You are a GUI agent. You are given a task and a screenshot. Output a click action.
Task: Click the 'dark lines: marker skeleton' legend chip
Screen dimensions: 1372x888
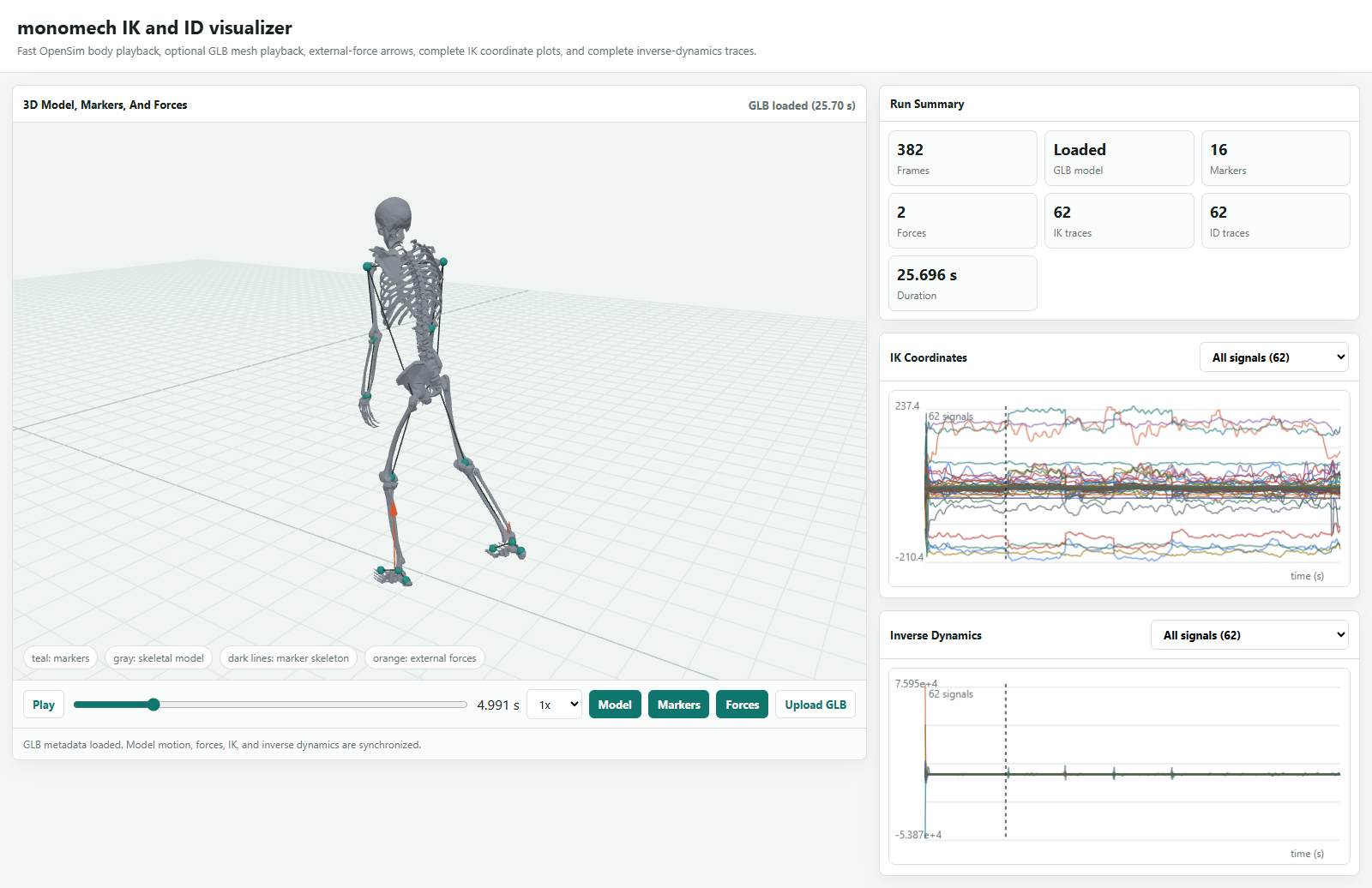288,658
